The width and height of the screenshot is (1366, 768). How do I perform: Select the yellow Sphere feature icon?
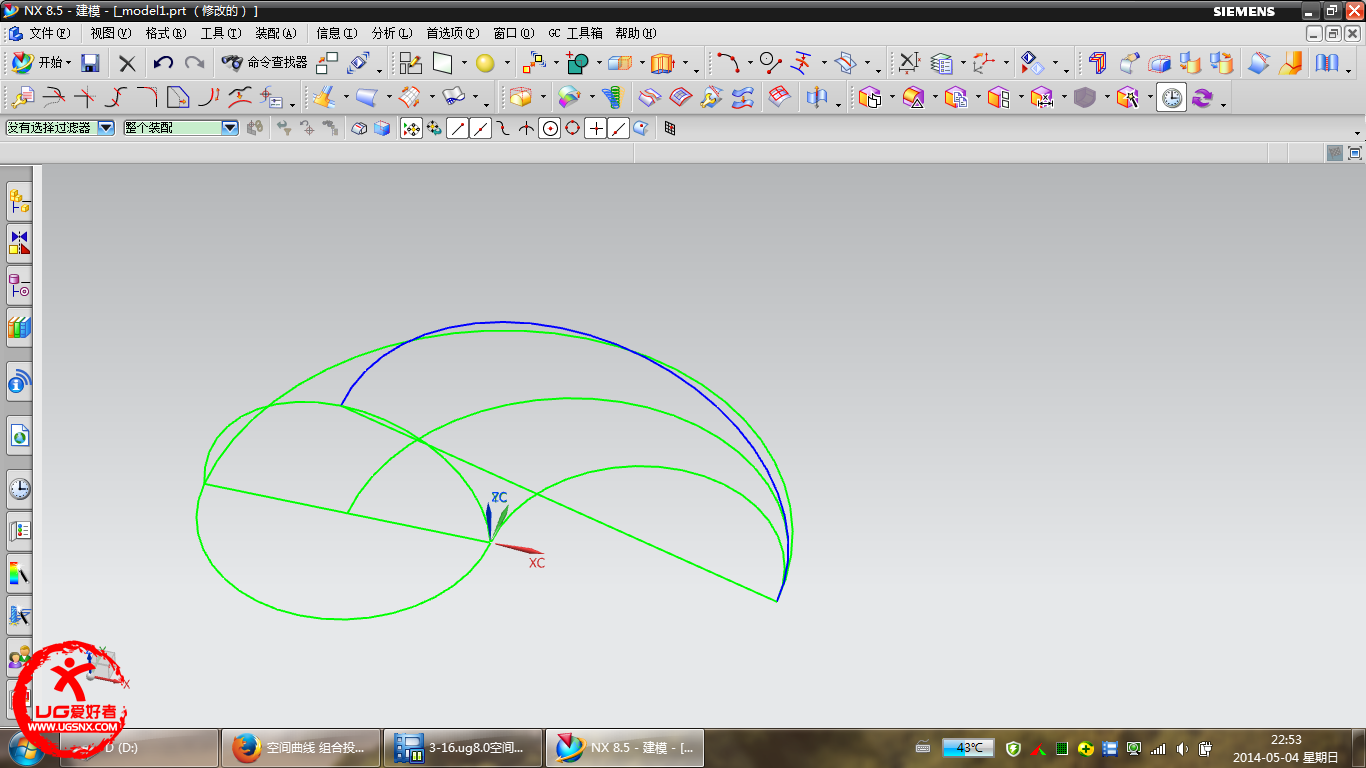tap(485, 63)
